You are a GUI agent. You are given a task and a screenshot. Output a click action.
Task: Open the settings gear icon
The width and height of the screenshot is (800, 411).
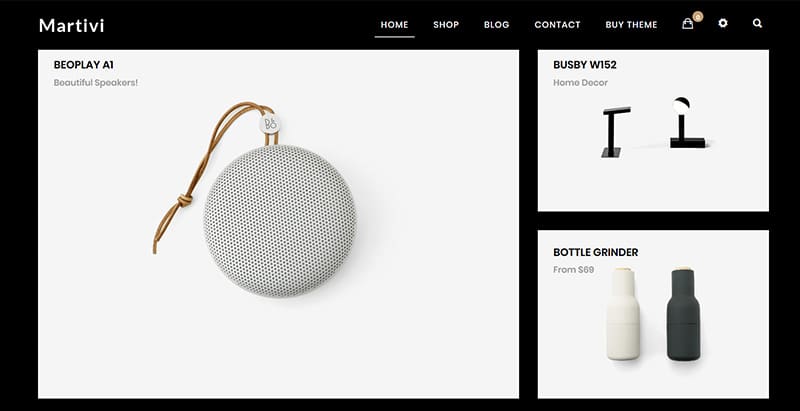(722, 23)
